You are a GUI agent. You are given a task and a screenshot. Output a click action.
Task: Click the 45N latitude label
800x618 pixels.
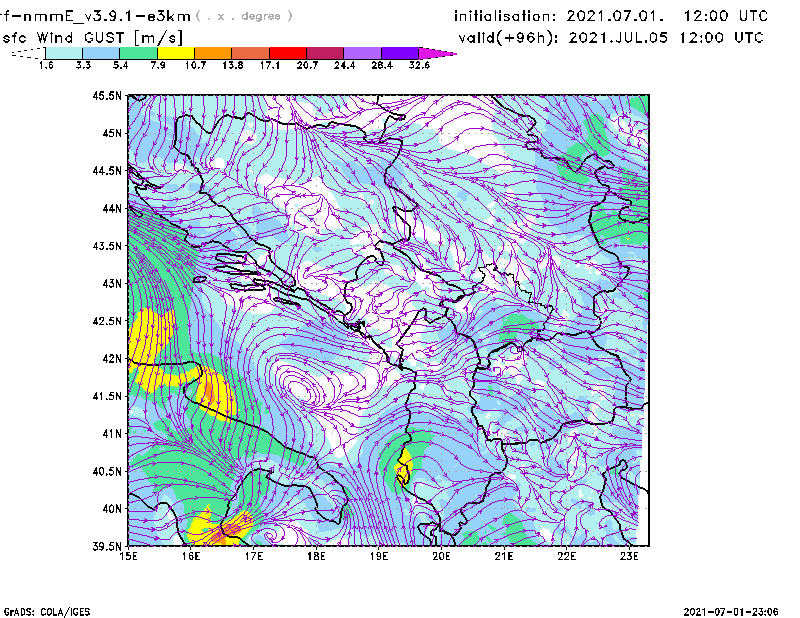click(x=112, y=133)
